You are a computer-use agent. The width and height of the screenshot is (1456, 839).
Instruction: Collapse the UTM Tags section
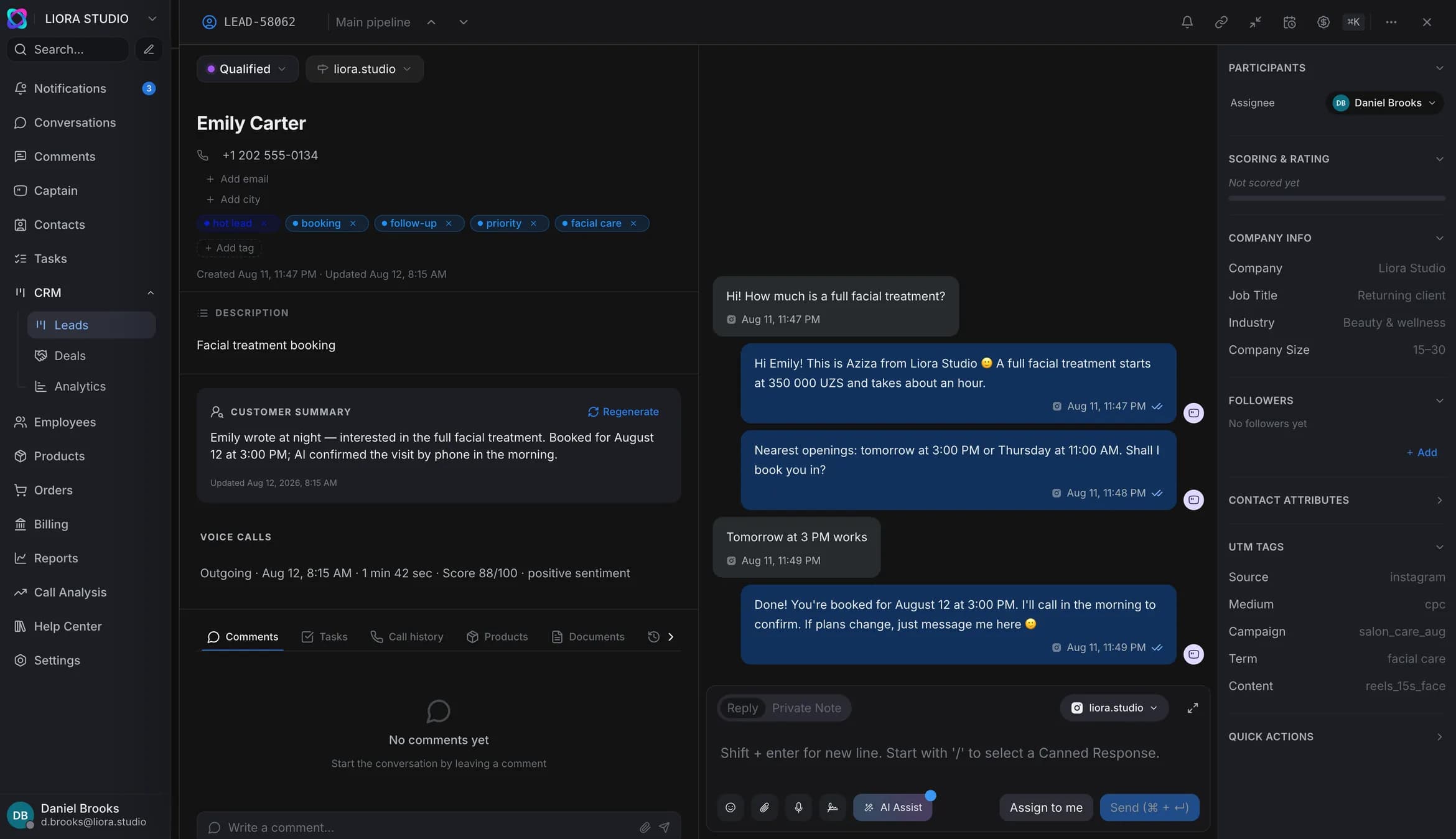click(1439, 547)
